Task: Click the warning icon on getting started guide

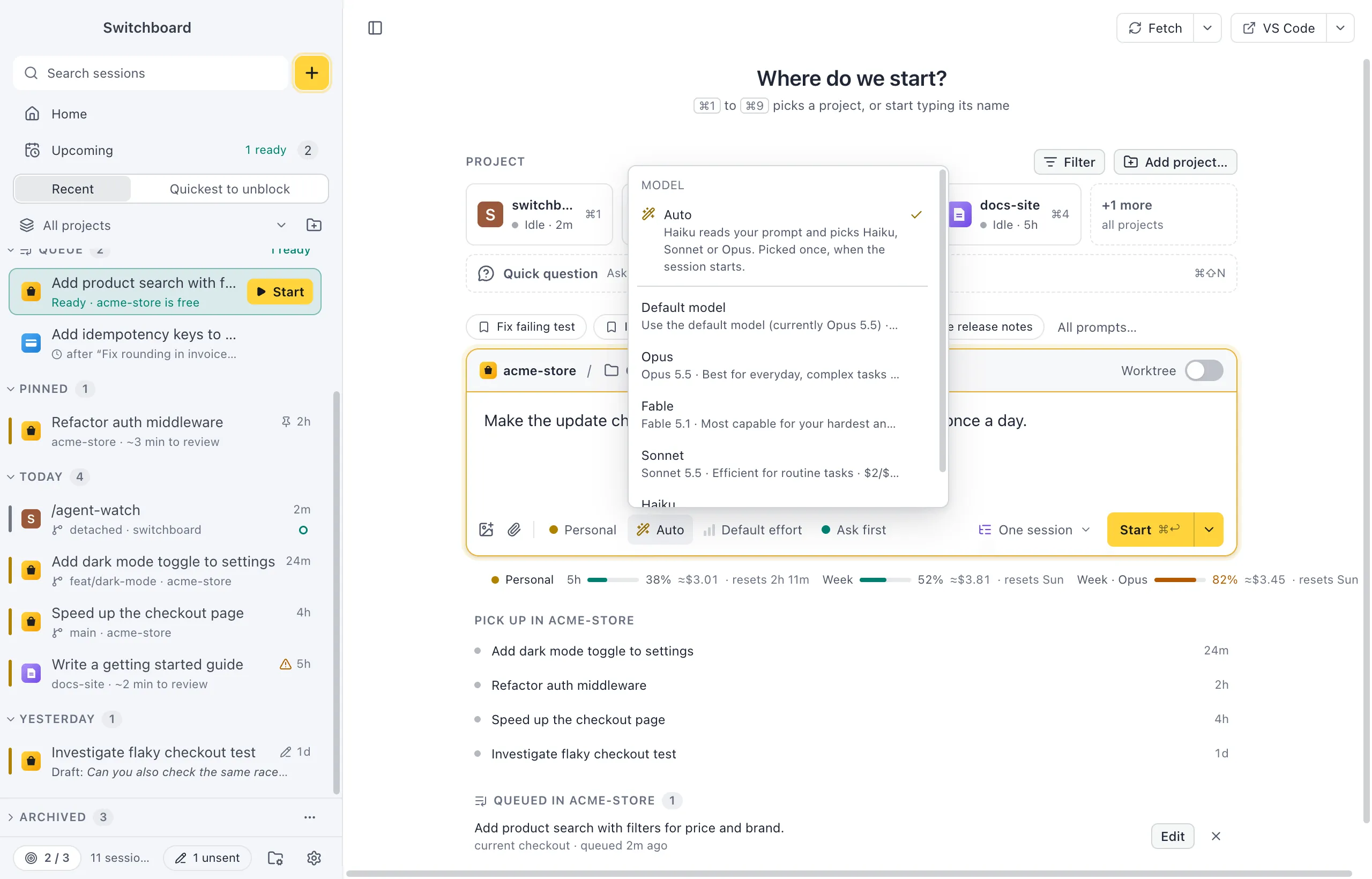Action: click(285, 664)
